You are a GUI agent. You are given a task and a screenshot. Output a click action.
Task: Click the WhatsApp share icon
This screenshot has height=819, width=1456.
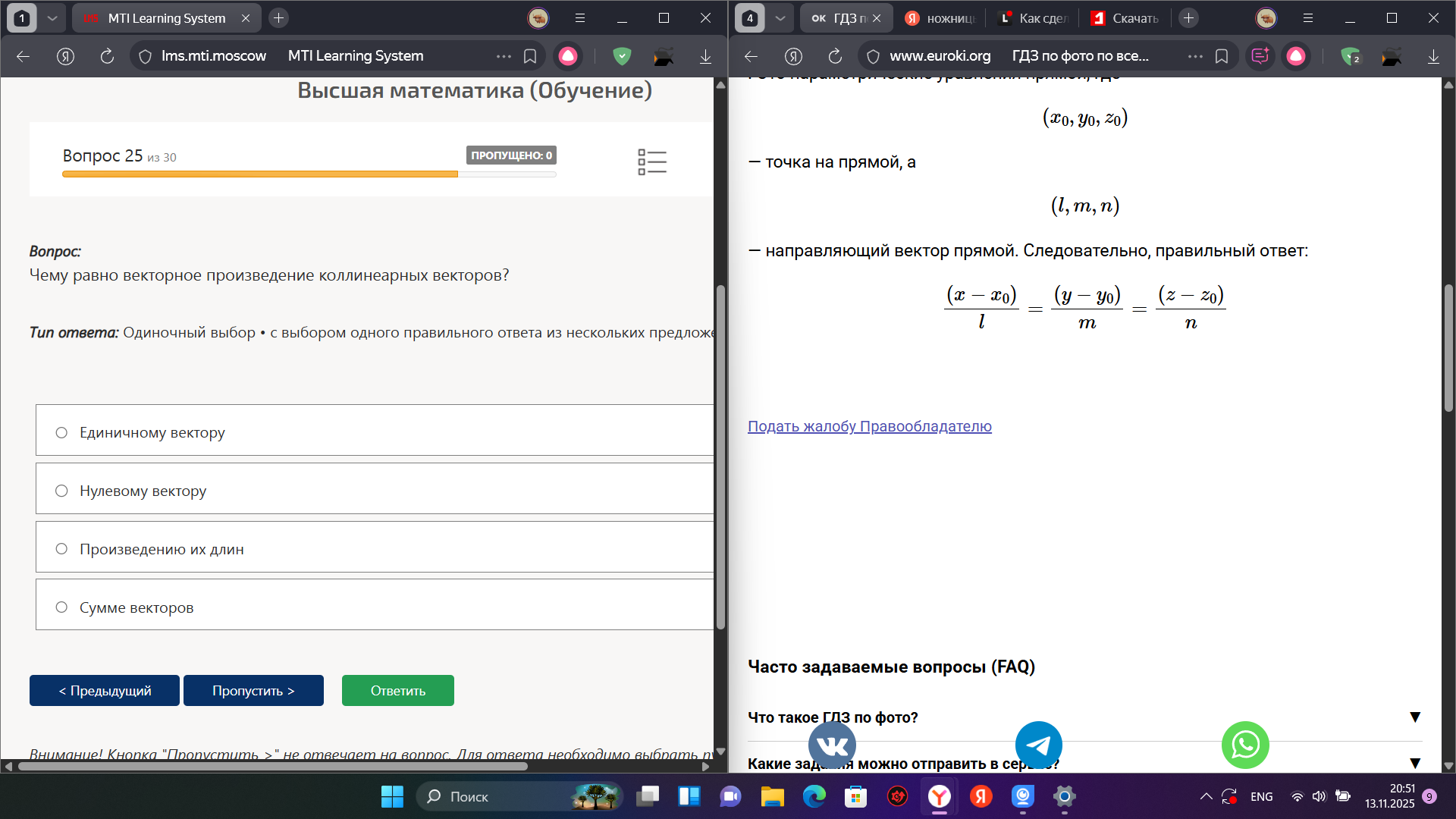(1245, 745)
